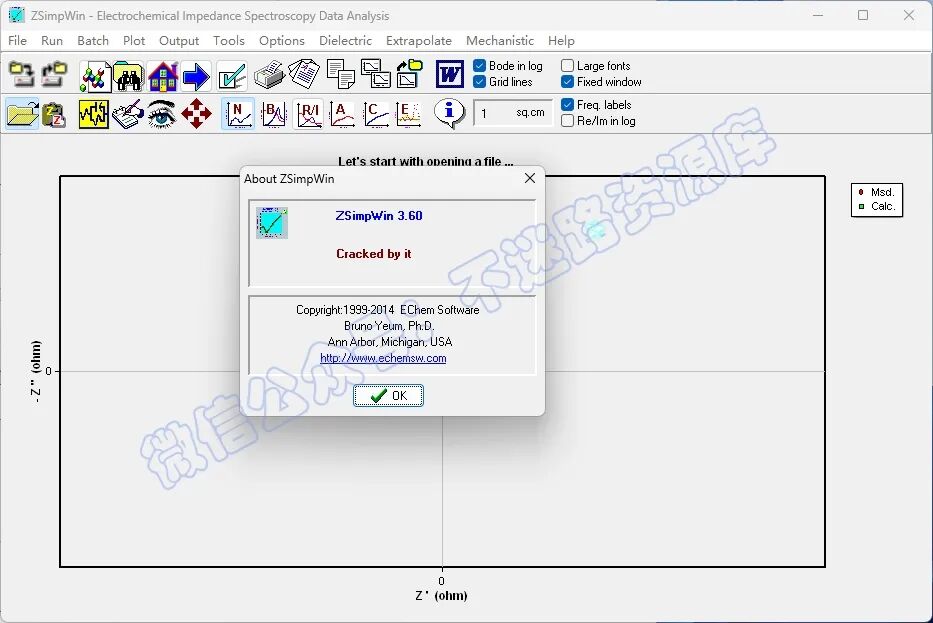Image resolution: width=933 pixels, height=623 pixels.
Task: Enable the Large fonts checkbox
Action: click(x=568, y=66)
